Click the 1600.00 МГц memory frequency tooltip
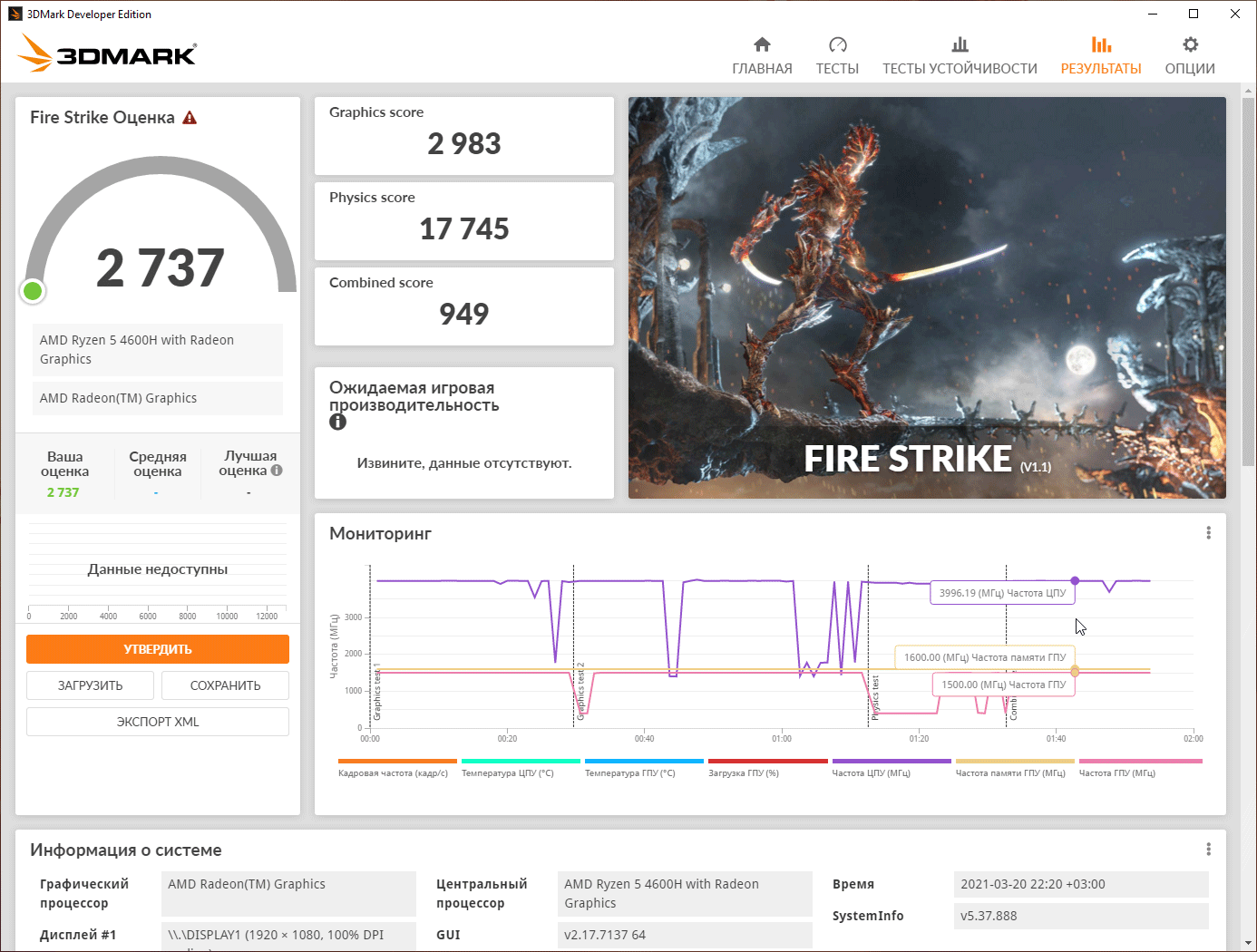Screen dimensions: 1257x952 pyautogui.click(x=985, y=657)
